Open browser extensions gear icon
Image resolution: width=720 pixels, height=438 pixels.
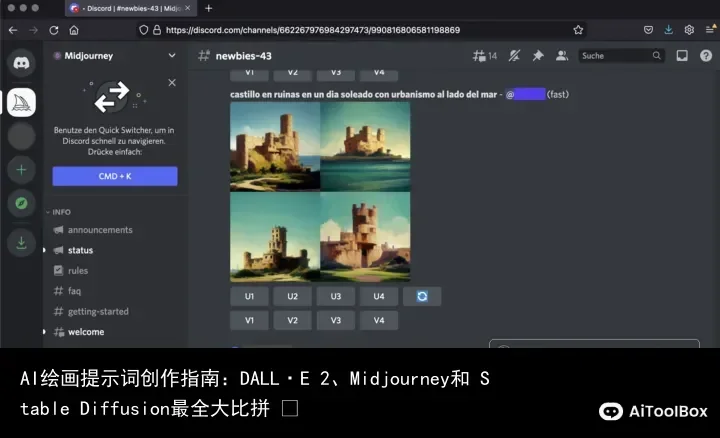(x=689, y=30)
